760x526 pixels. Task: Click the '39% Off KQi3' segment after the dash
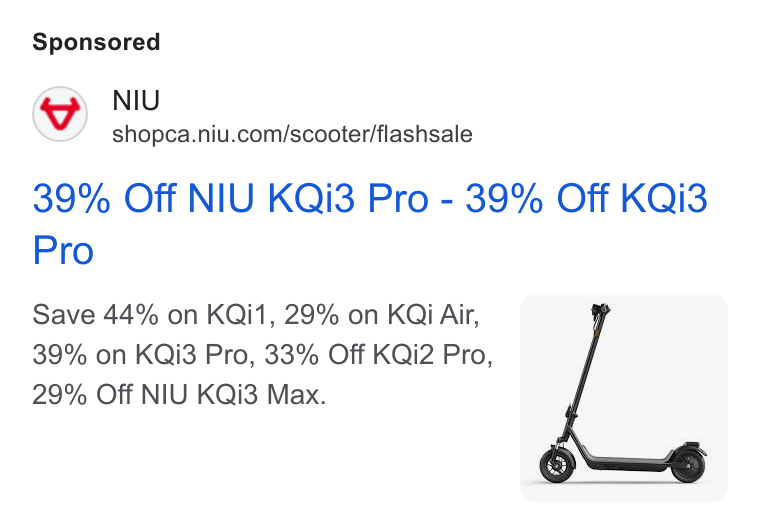[x=586, y=198]
